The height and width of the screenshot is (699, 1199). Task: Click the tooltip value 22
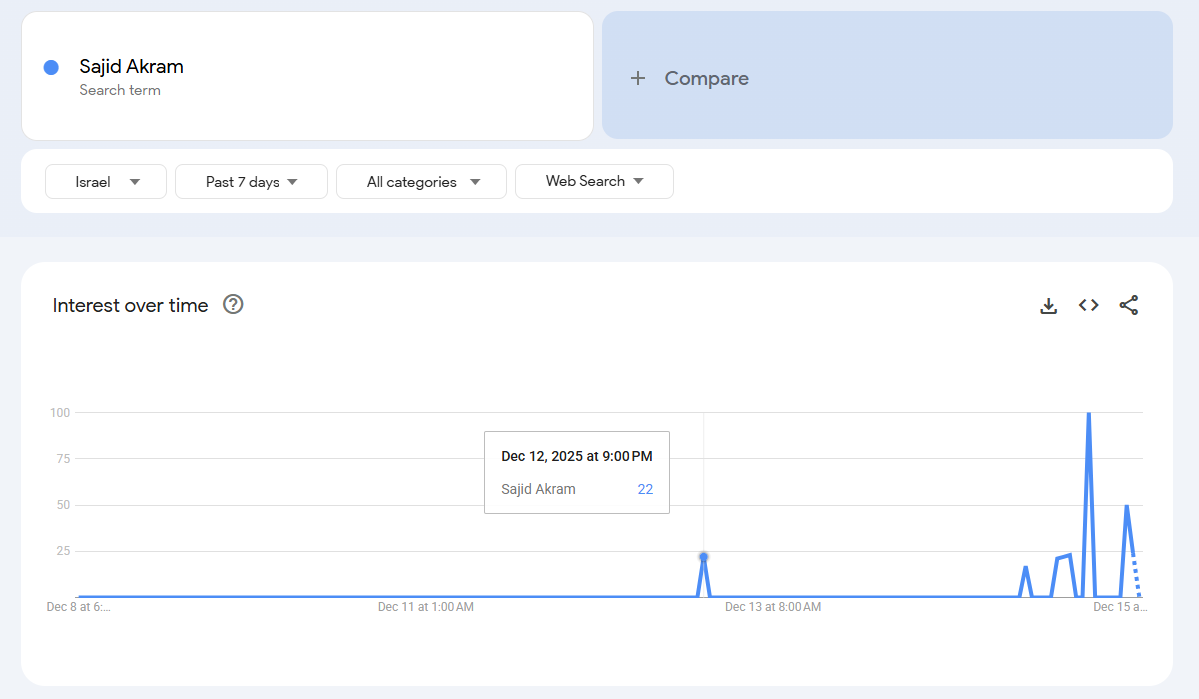coord(645,489)
